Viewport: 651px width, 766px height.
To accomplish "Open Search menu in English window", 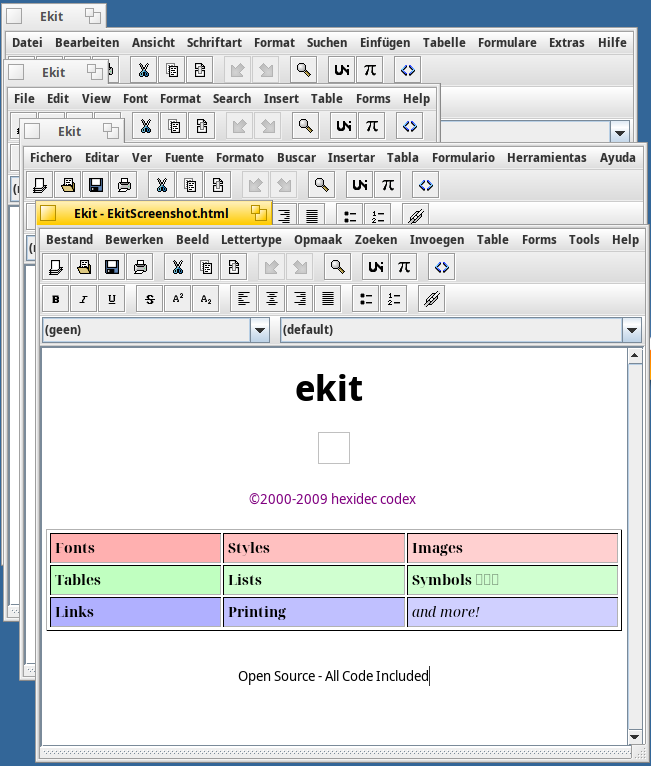I will [x=231, y=99].
